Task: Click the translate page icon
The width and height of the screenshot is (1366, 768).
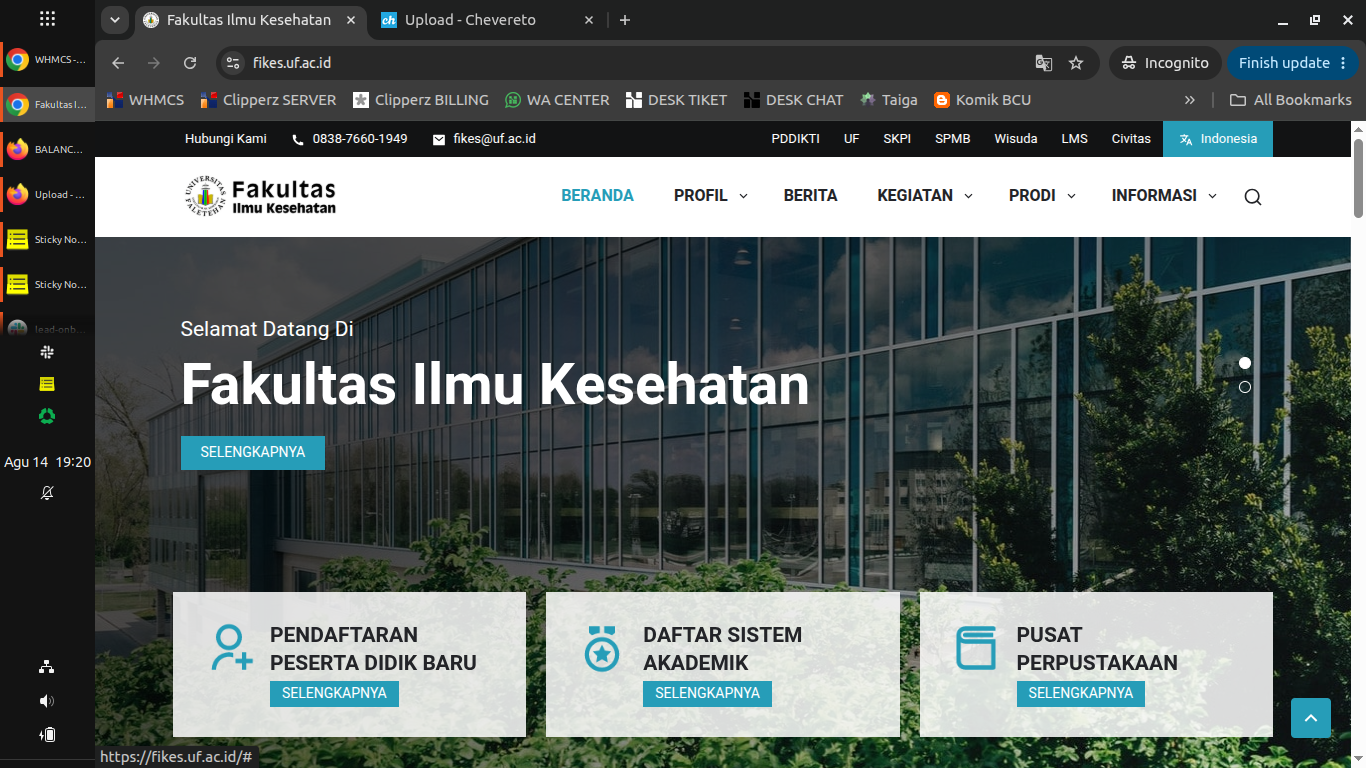Action: tap(1043, 63)
